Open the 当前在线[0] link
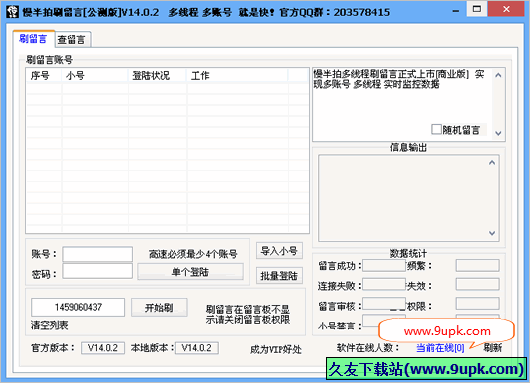The image size is (530, 383). (440, 348)
